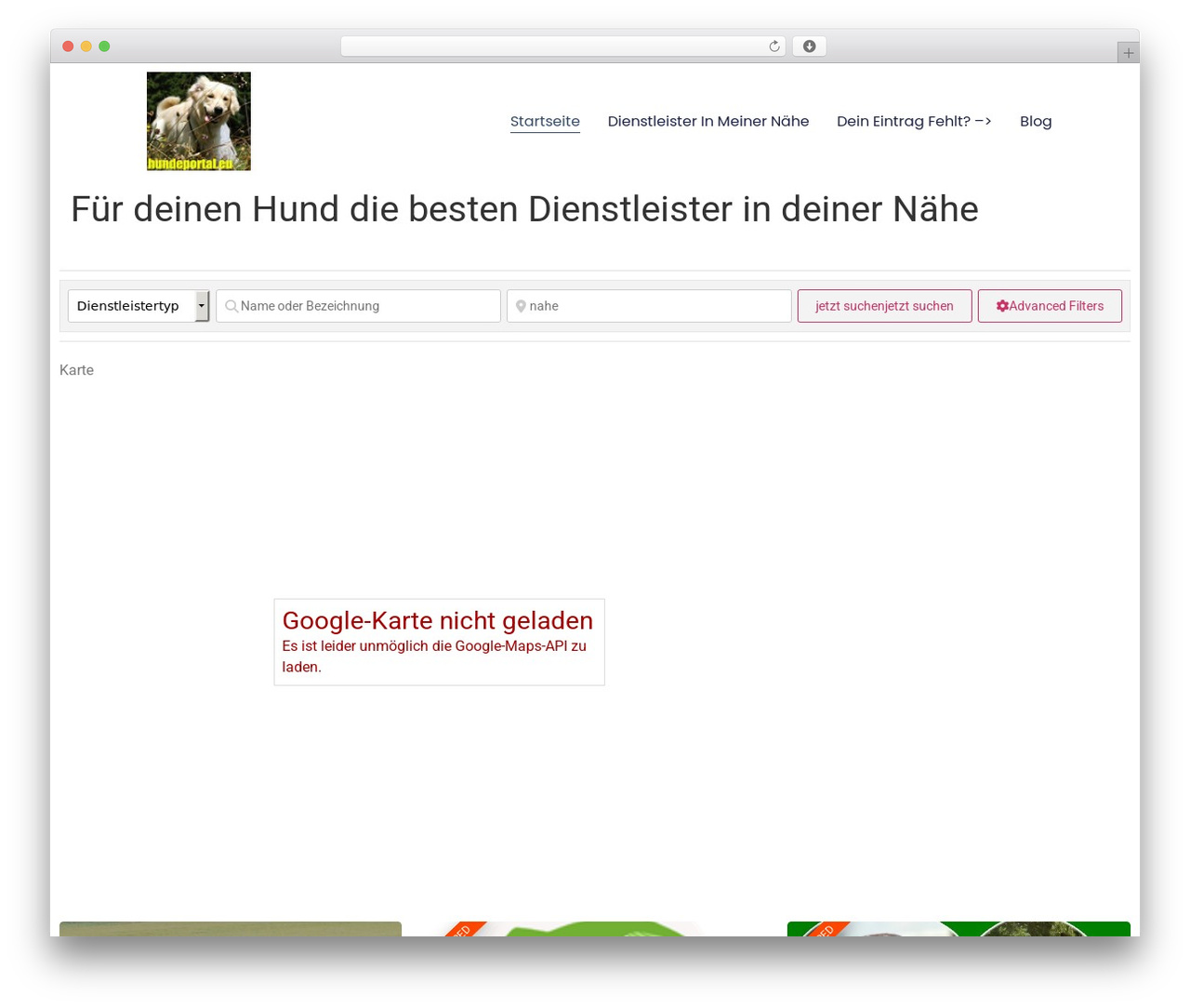The width and height of the screenshot is (1190, 1008).
Task: Open Dienstleister In Meiner Nähe menu item
Action: (708, 121)
